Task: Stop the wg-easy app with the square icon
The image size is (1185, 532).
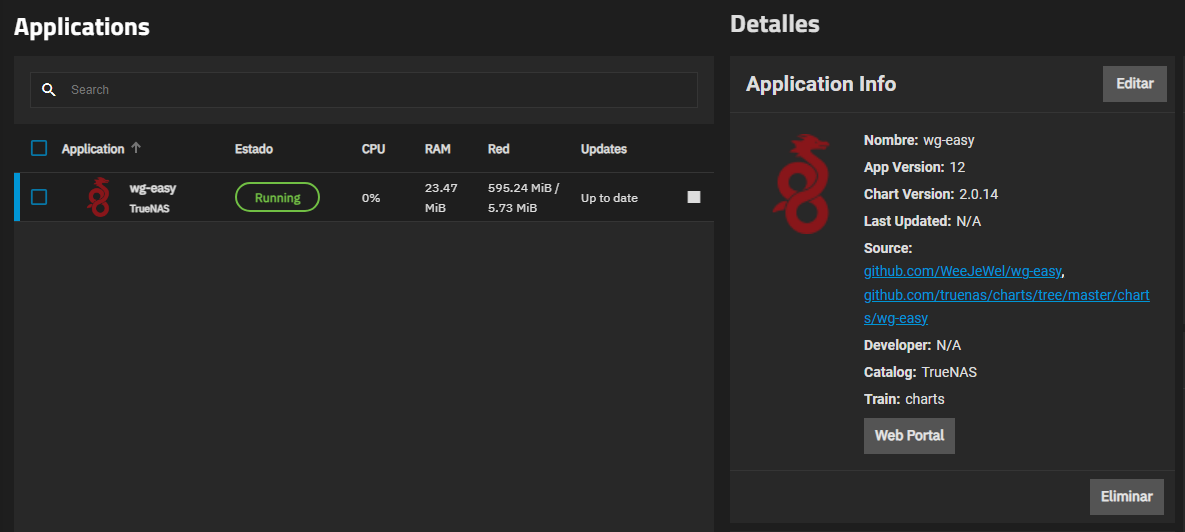Action: point(694,197)
